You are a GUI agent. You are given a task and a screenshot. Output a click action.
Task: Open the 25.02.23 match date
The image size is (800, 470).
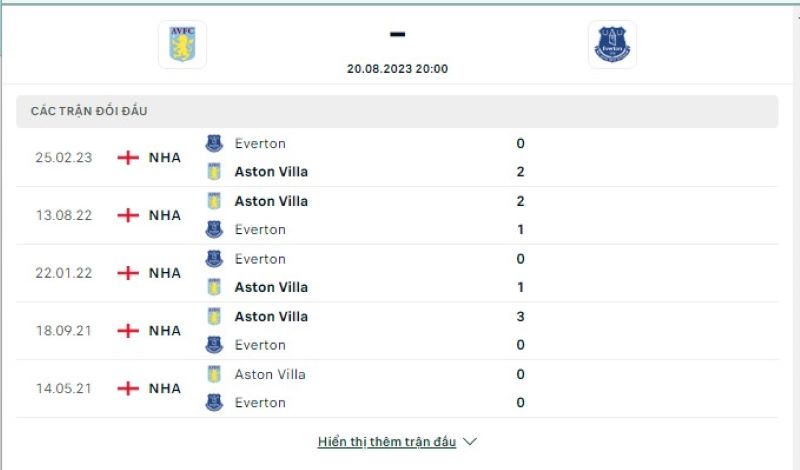pyautogui.click(x=64, y=157)
